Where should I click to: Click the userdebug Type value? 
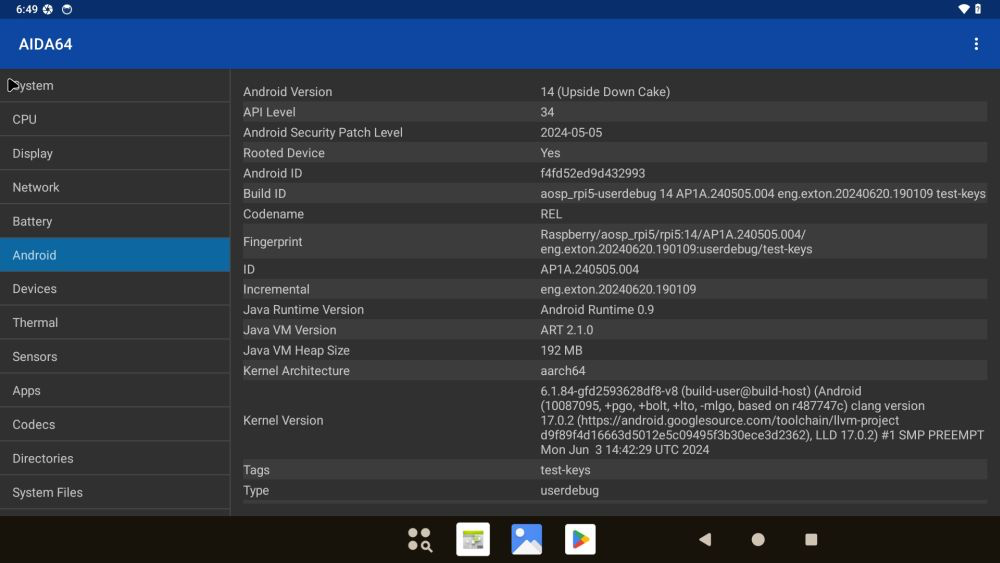point(570,490)
